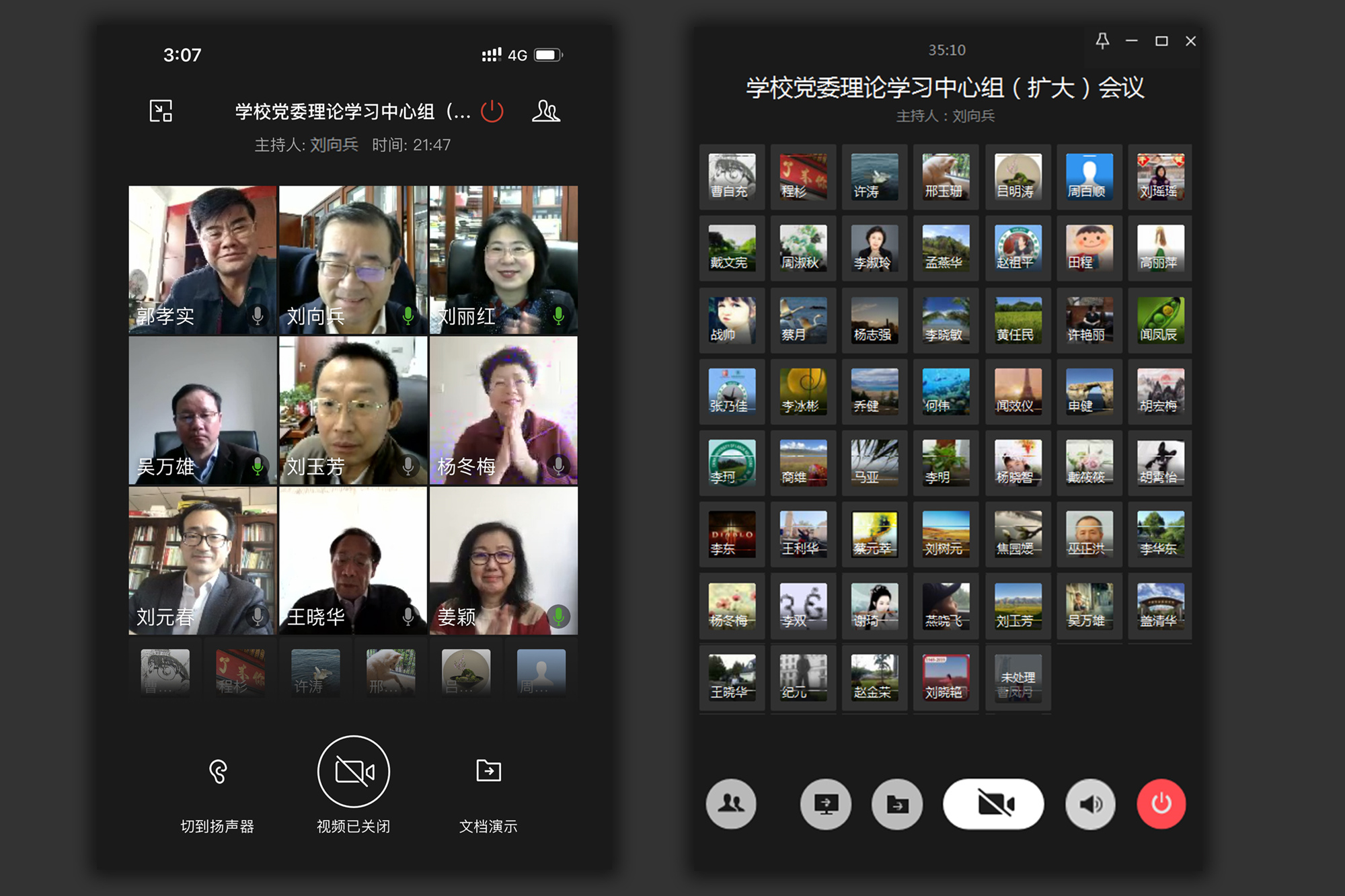Toggle the desktop speaker volume button
1345x896 pixels.
pyautogui.click(x=1090, y=804)
